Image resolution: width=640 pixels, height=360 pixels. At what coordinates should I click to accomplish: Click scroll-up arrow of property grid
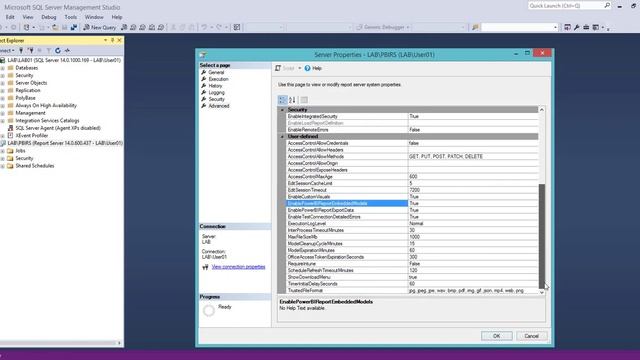pos(542,110)
